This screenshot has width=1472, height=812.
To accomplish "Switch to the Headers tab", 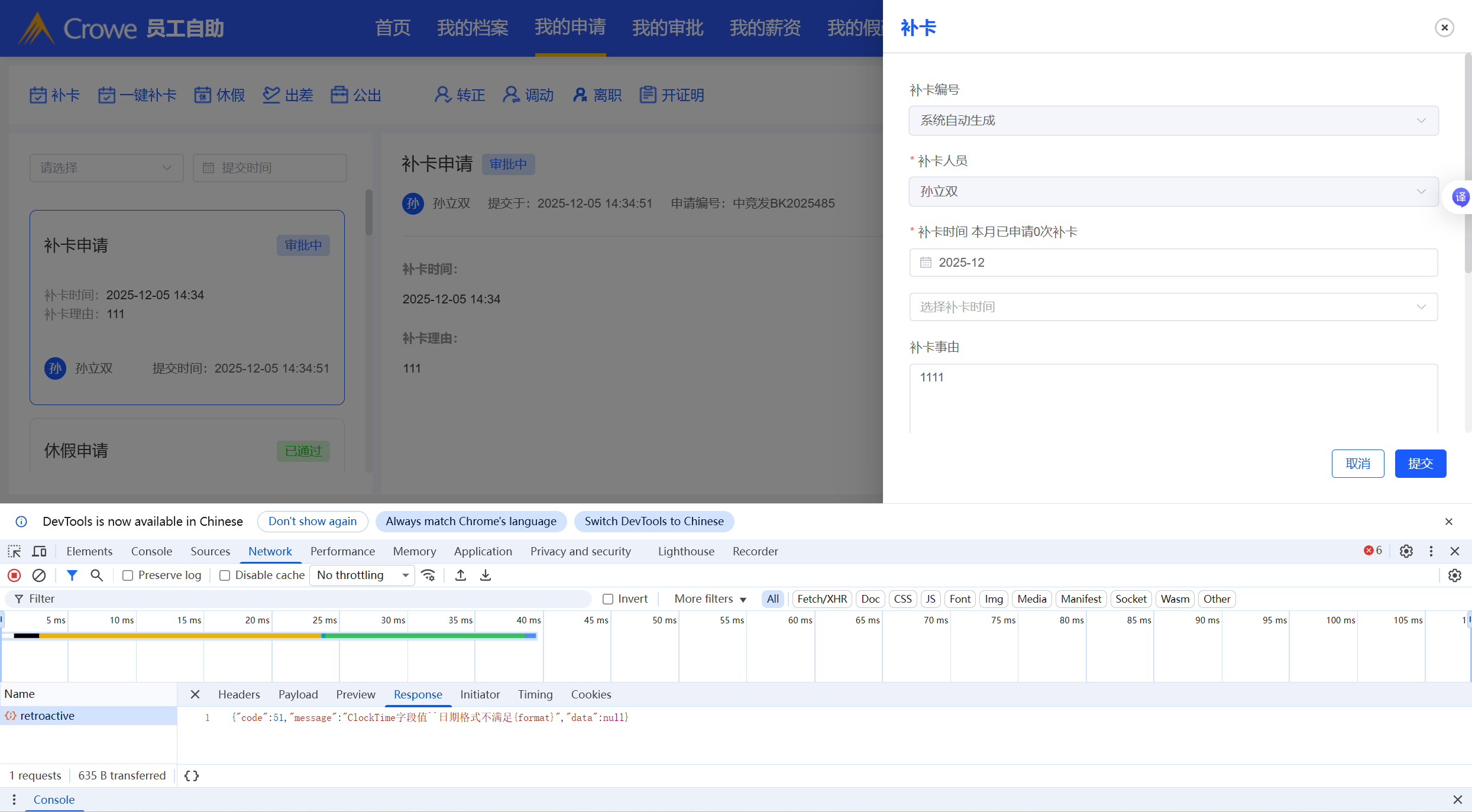I will (239, 694).
